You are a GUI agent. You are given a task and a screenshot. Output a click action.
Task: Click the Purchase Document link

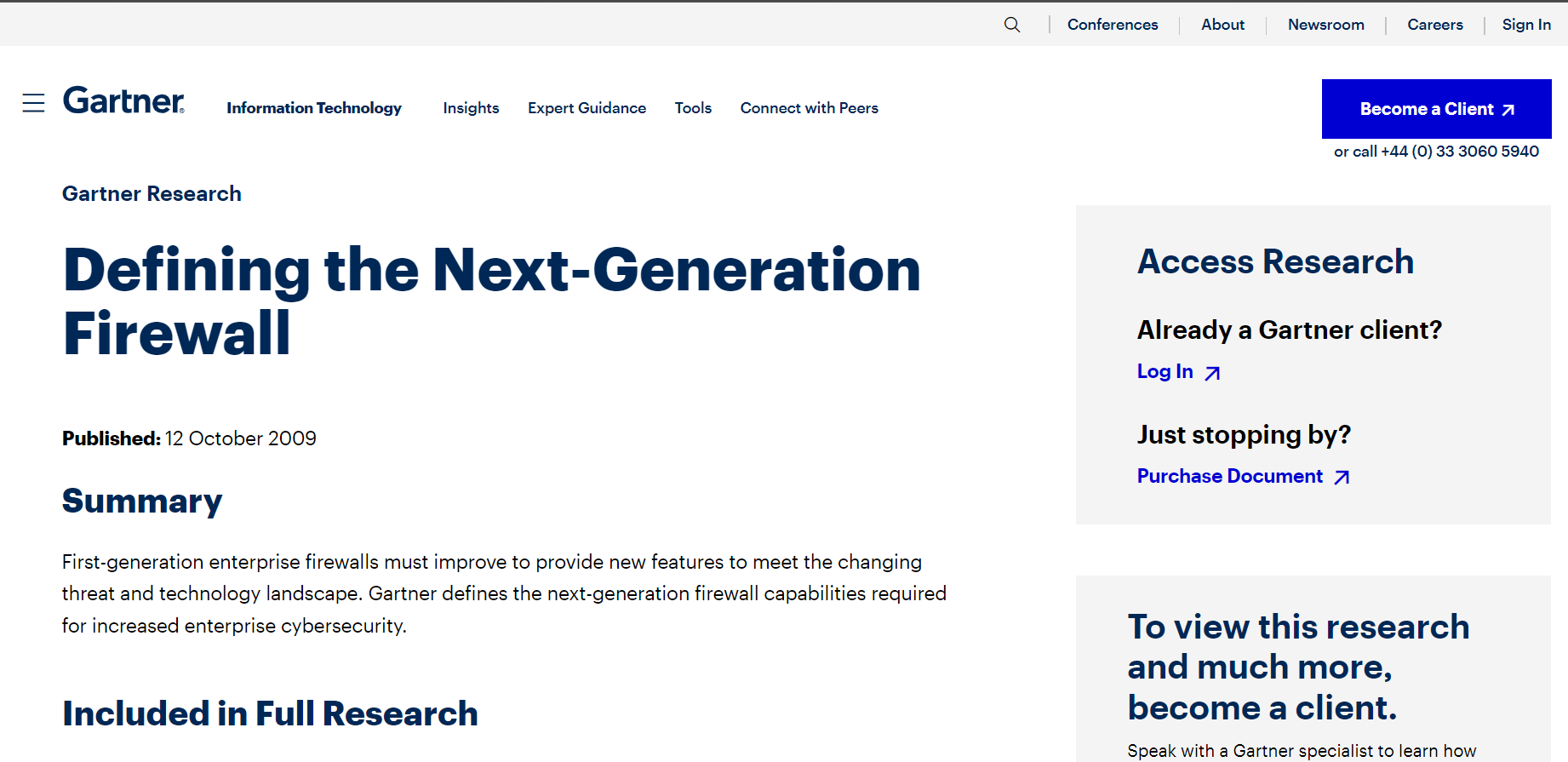(x=1229, y=477)
